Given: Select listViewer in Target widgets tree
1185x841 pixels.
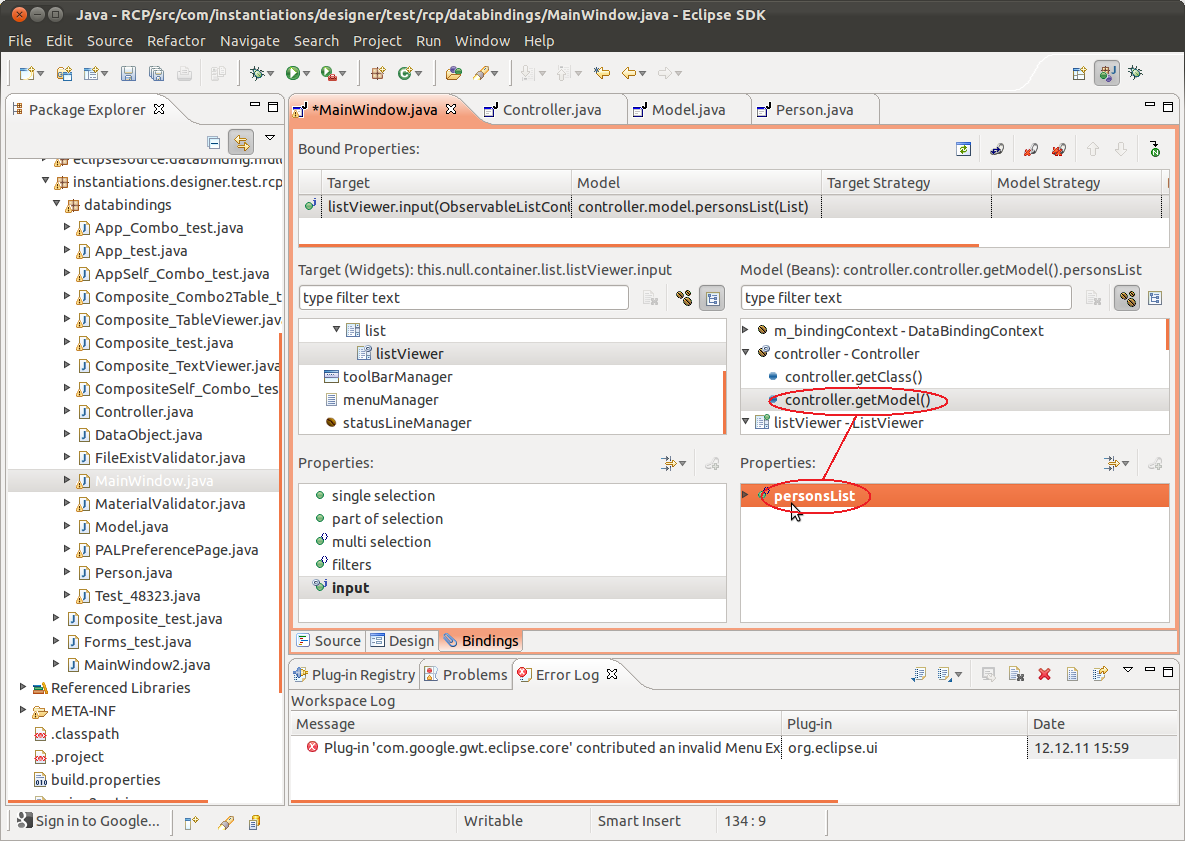Looking at the screenshot, I should [x=410, y=354].
